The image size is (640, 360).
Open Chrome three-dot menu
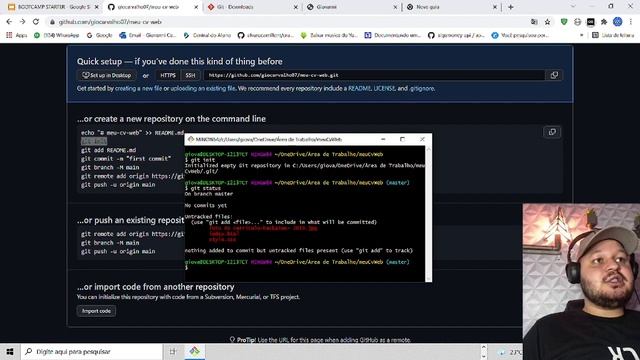click(x=631, y=22)
